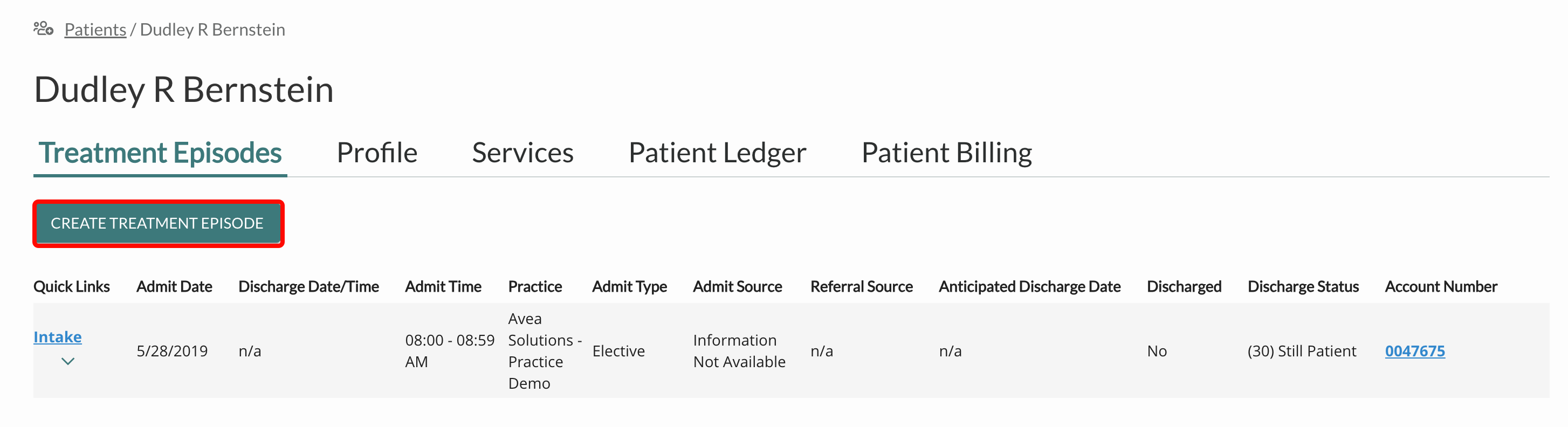Switch to the Services tab
1568x427 pixels.
pos(522,153)
